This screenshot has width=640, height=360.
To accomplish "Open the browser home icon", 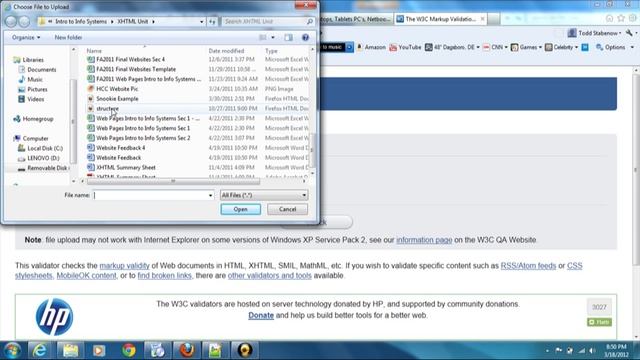I will (x=609, y=18).
